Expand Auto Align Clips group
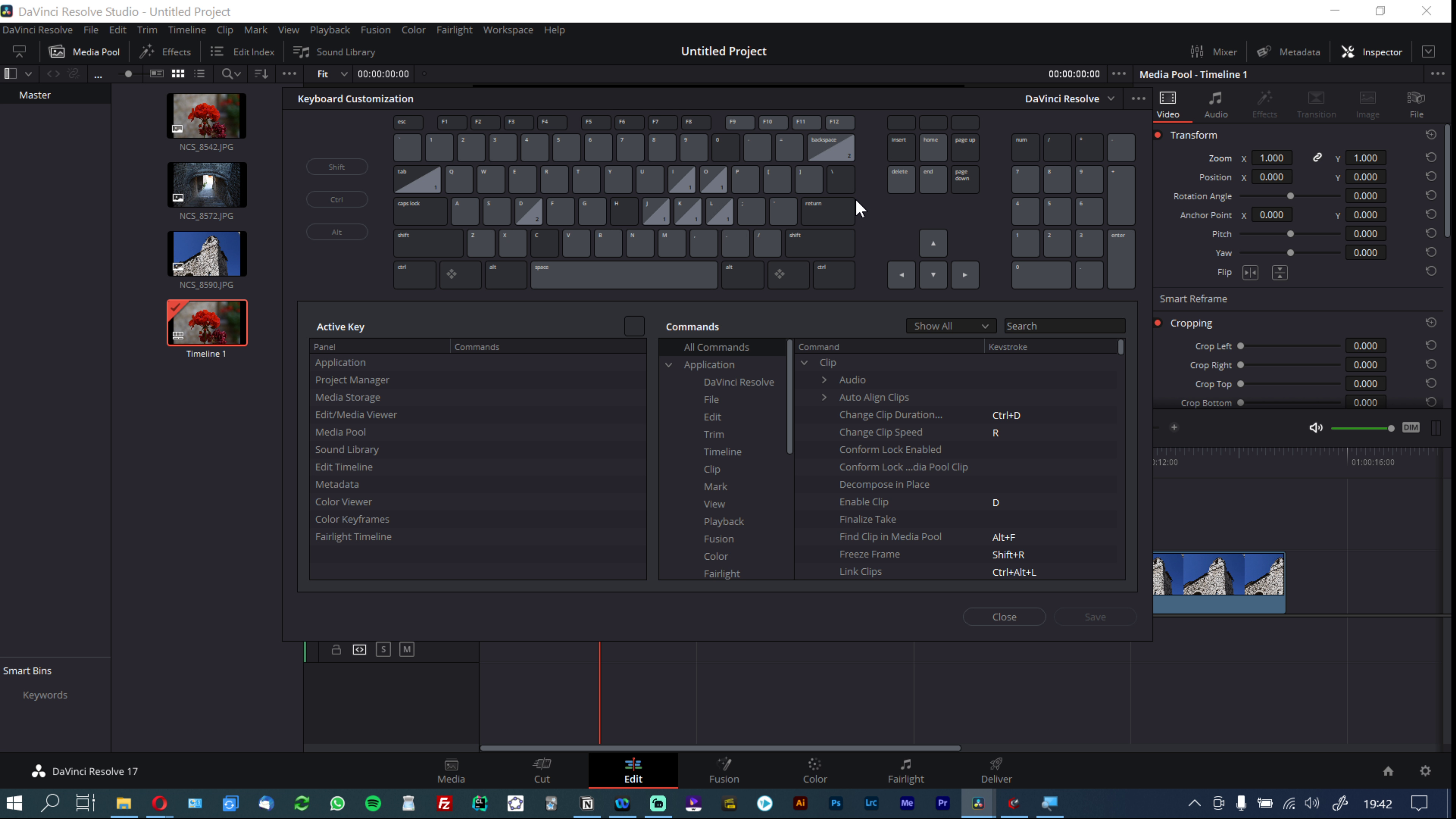Viewport: 1456px width, 819px height. pyautogui.click(x=824, y=397)
